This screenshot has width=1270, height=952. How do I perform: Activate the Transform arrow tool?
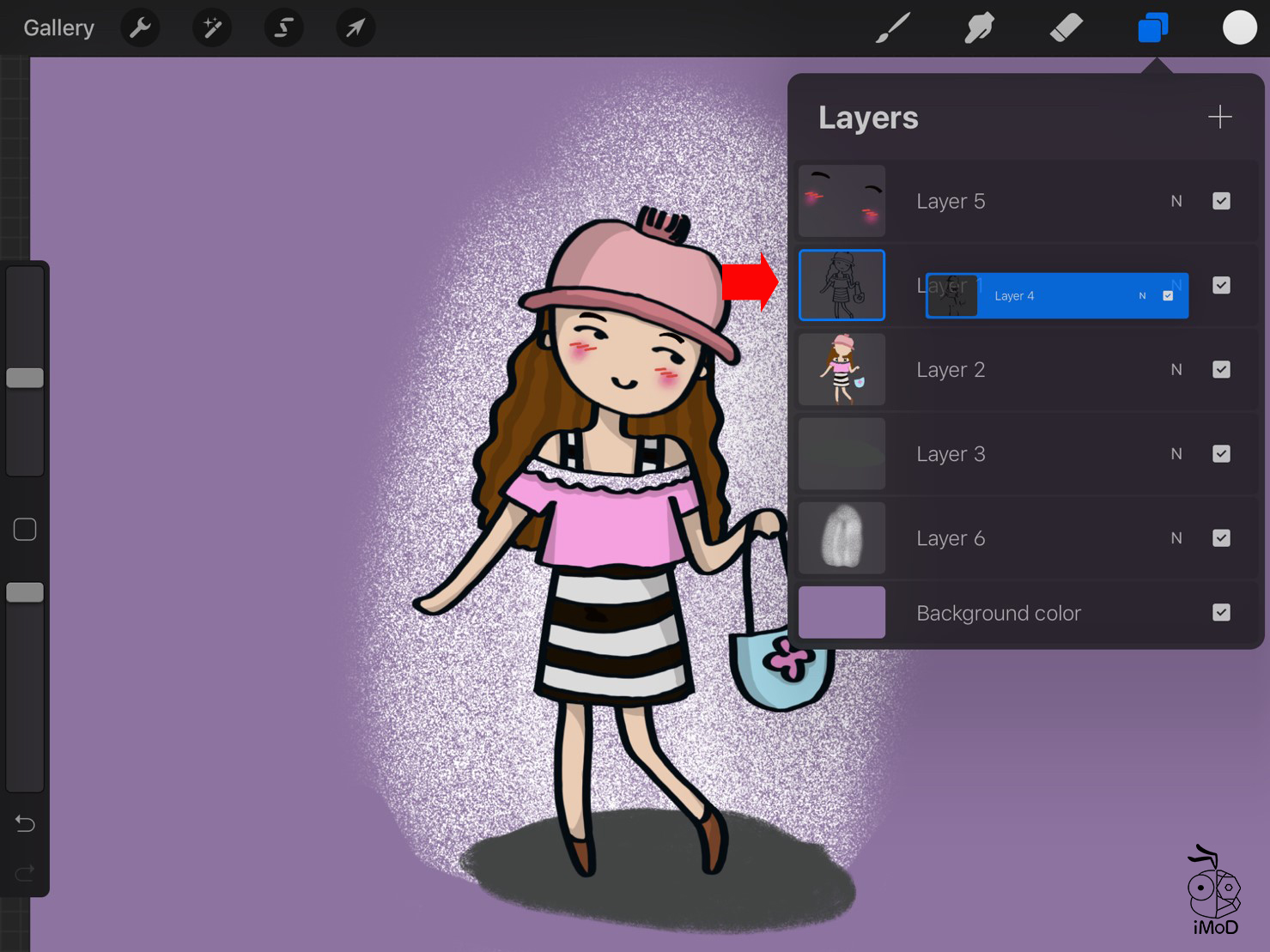click(x=355, y=28)
